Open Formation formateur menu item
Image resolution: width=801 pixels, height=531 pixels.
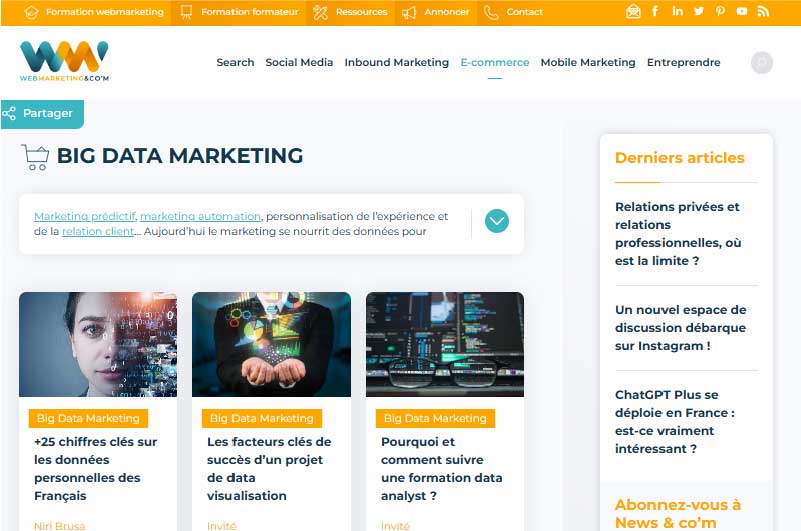pyautogui.click(x=249, y=12)
